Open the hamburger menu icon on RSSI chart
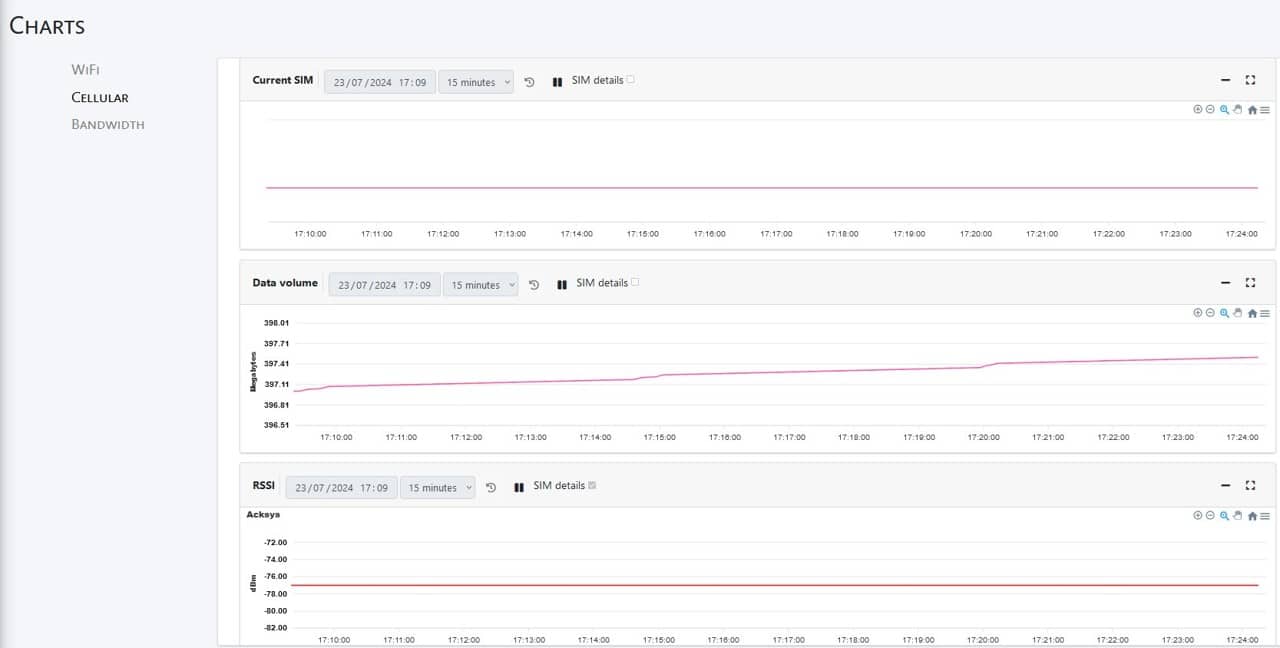Viewport: 1280px width, 648px height. point(1264,515)
